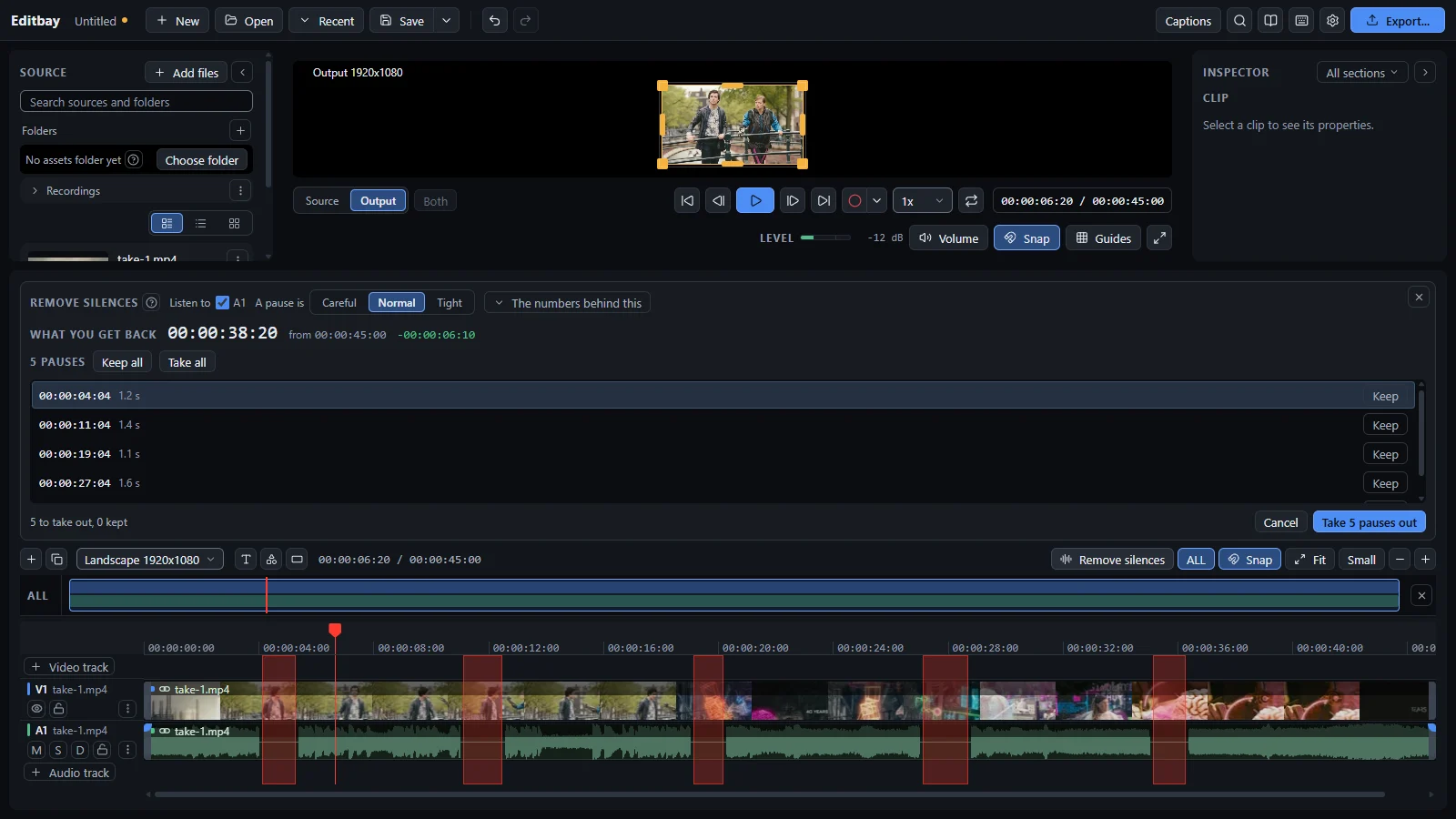Expand The numbers behind this
Viewport: 1456px width, 819px height.
pos(567,303)
